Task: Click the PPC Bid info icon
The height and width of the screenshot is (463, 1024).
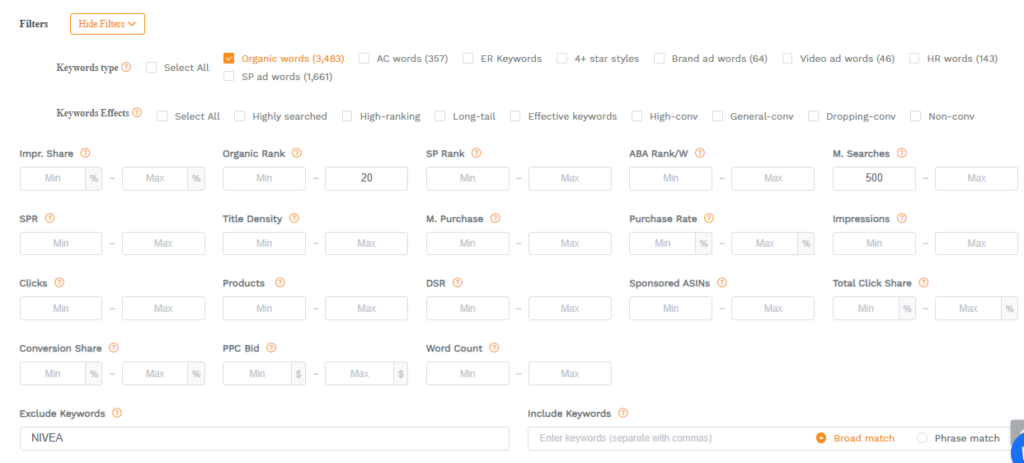Action: pos(271,348)
